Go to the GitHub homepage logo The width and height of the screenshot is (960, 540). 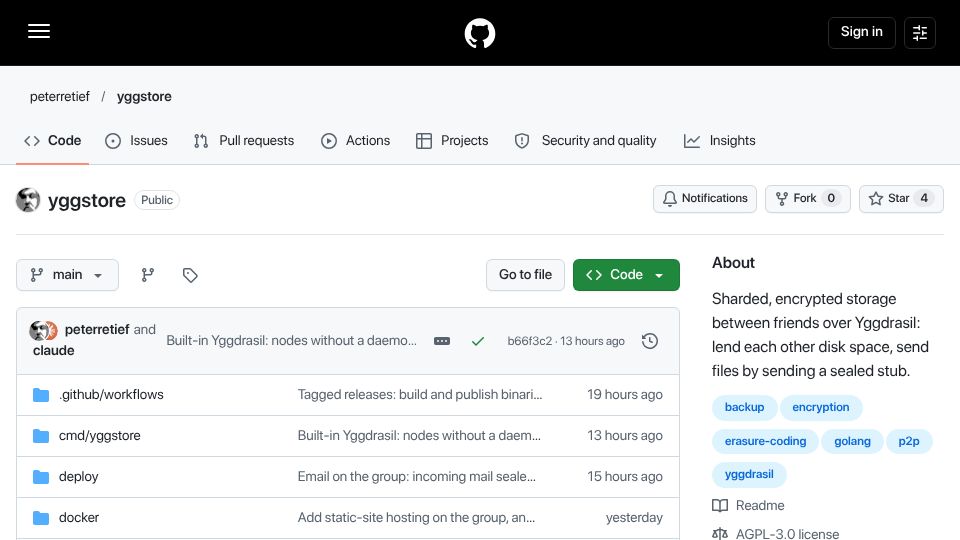pyautogui.click(x=479, y=33)
